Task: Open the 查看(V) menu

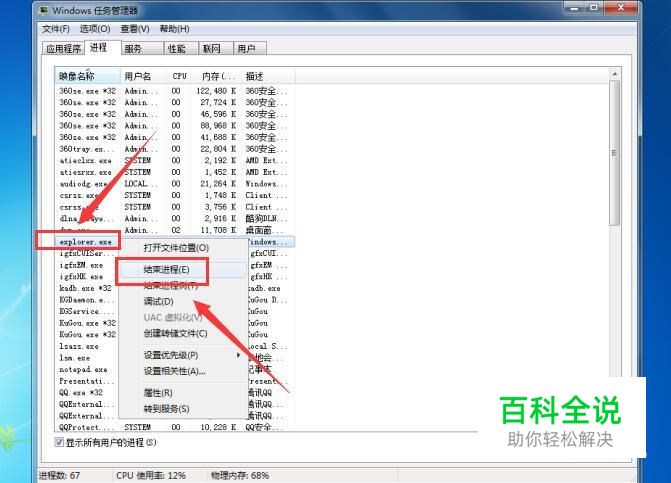Action: click(x=135, y=29)
